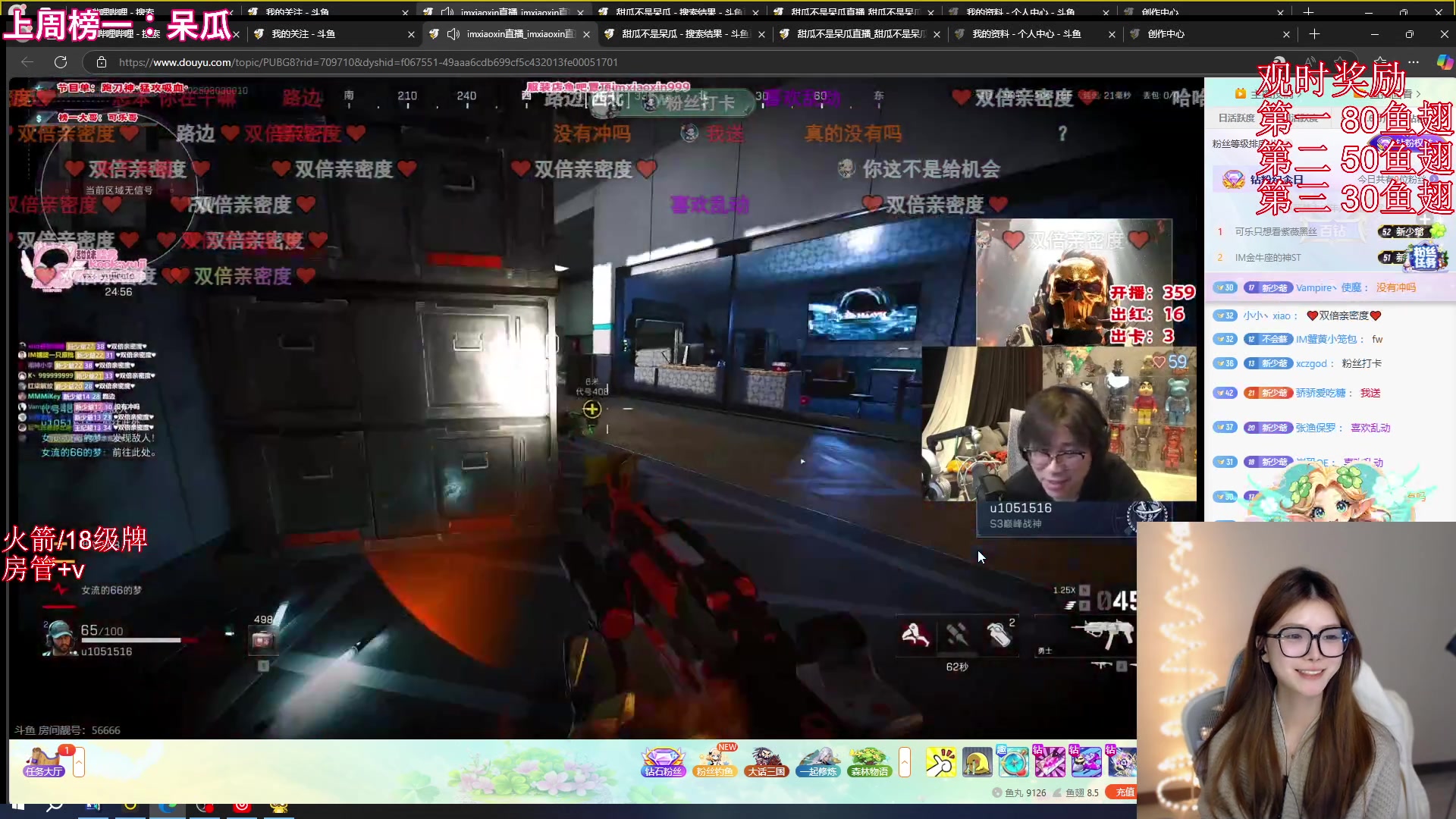Open the 日活跃度 ranking tab
1456x819 pixels.
1236,118
